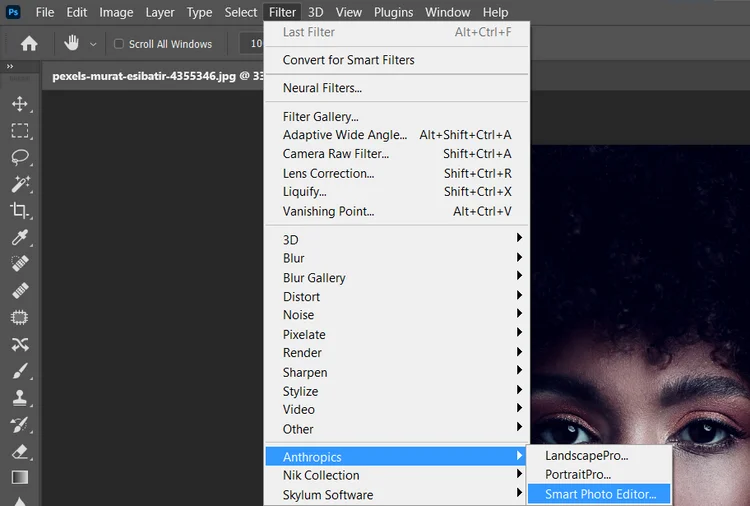Screen dimensions: 750x506
Task: Choose Smart Photo Editor from the submenu
Action: [600, 494]
